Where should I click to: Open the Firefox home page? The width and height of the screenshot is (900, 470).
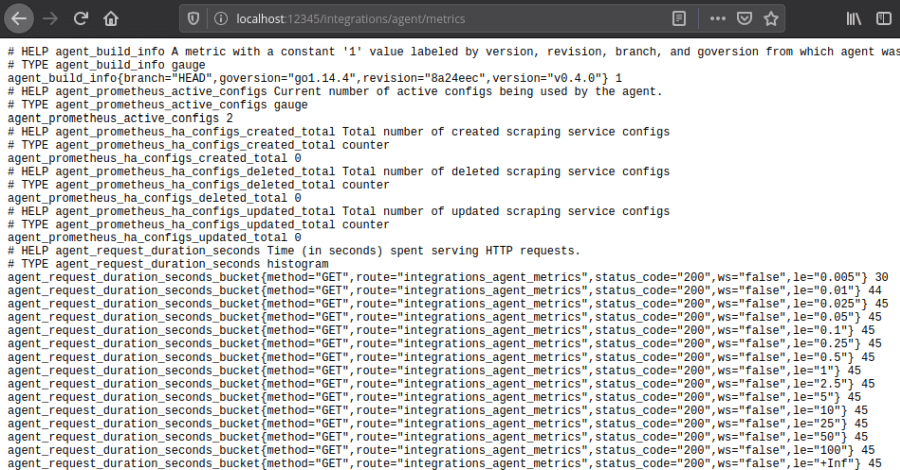(x=111, y=19)
